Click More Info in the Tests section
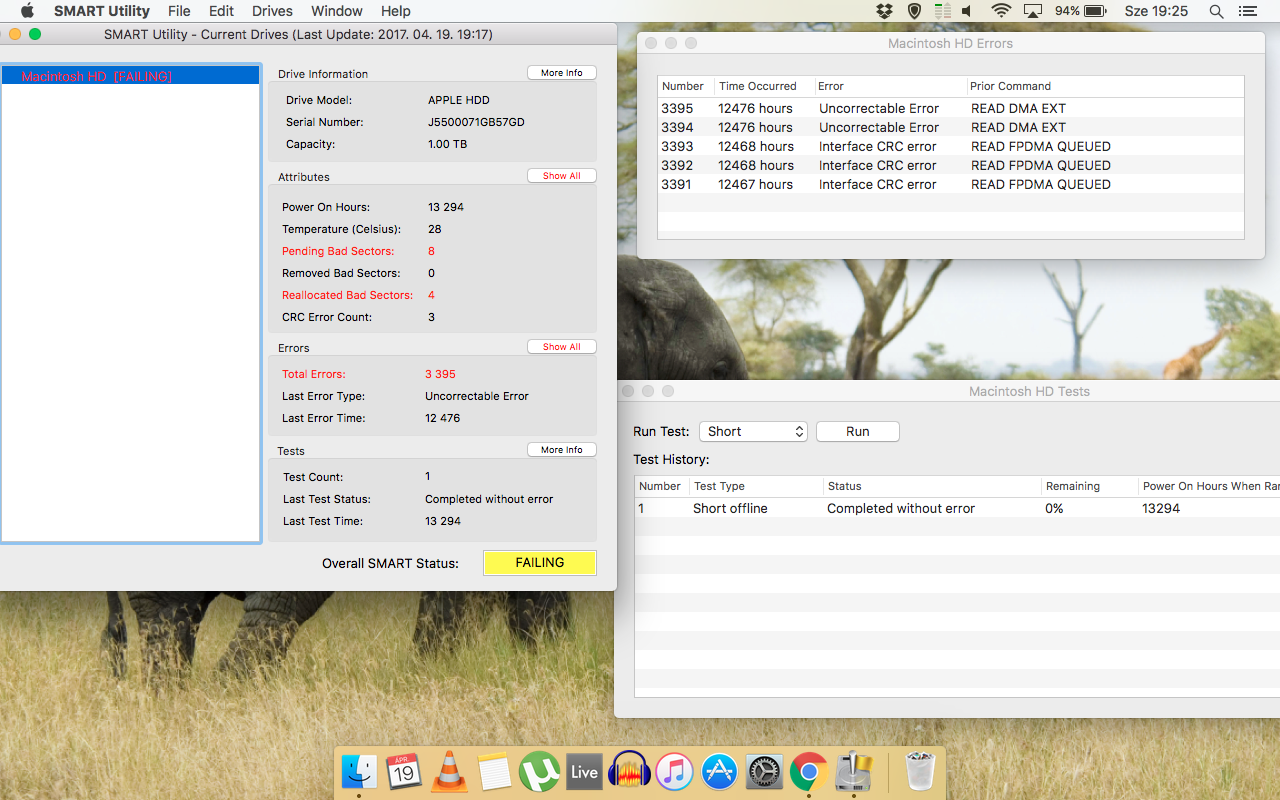 point(562,450)
